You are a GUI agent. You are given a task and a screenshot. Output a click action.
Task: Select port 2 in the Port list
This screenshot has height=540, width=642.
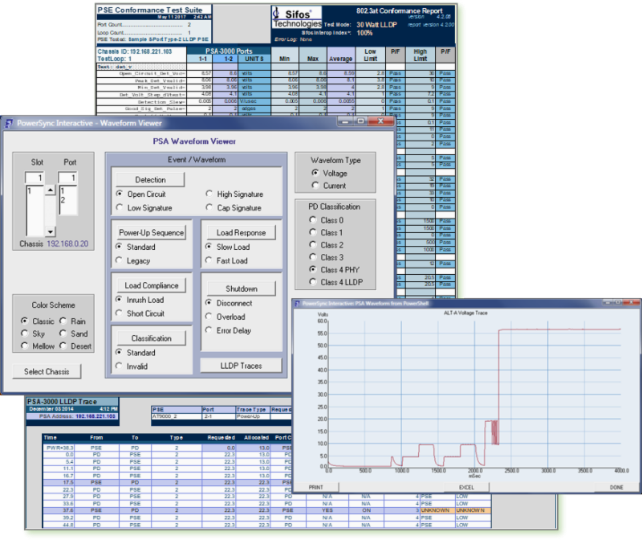pyautogui.click(x=63, y=200)
